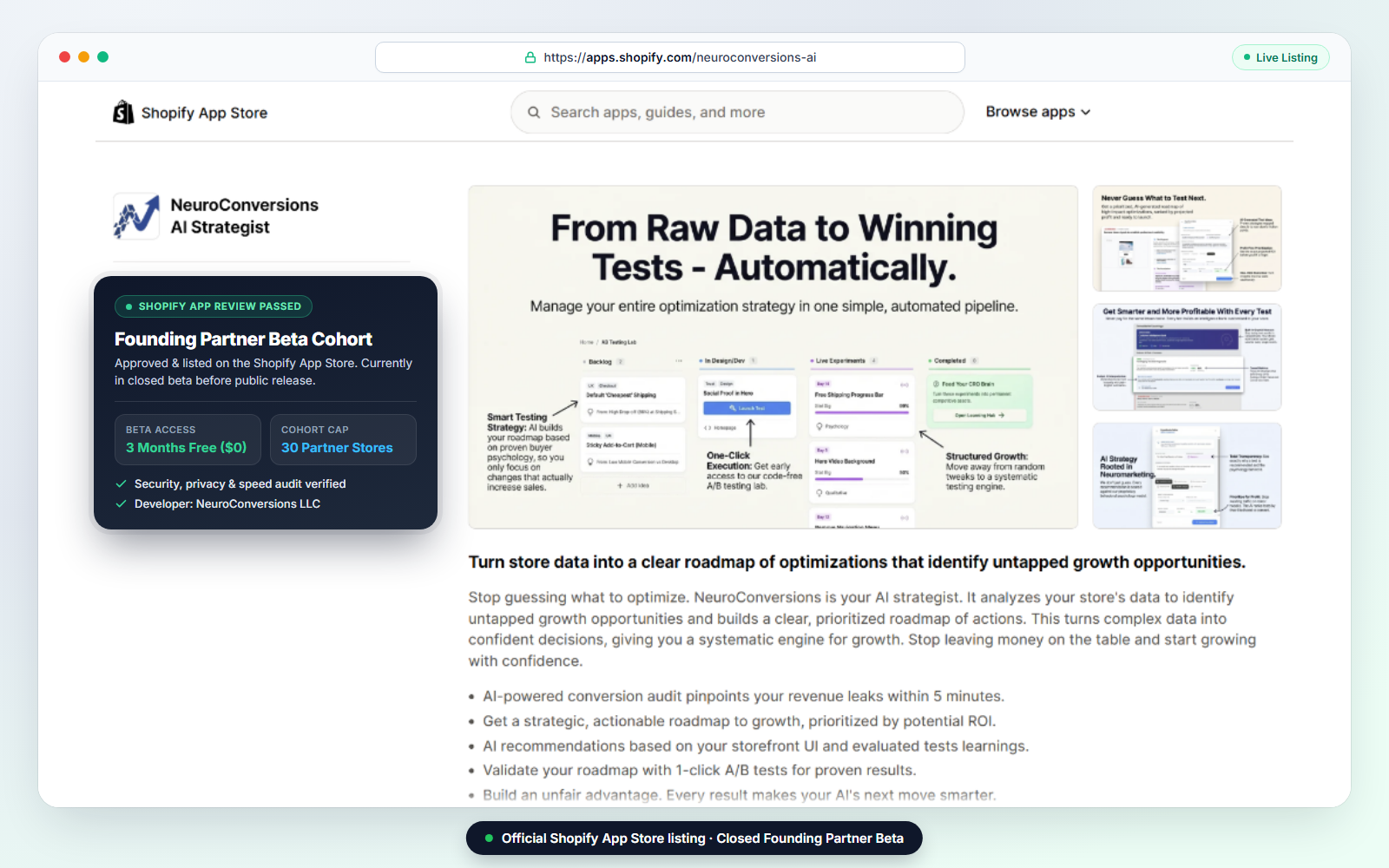
Task: Open the Shopify App Store home link
Action: click(x=190, y=112)
